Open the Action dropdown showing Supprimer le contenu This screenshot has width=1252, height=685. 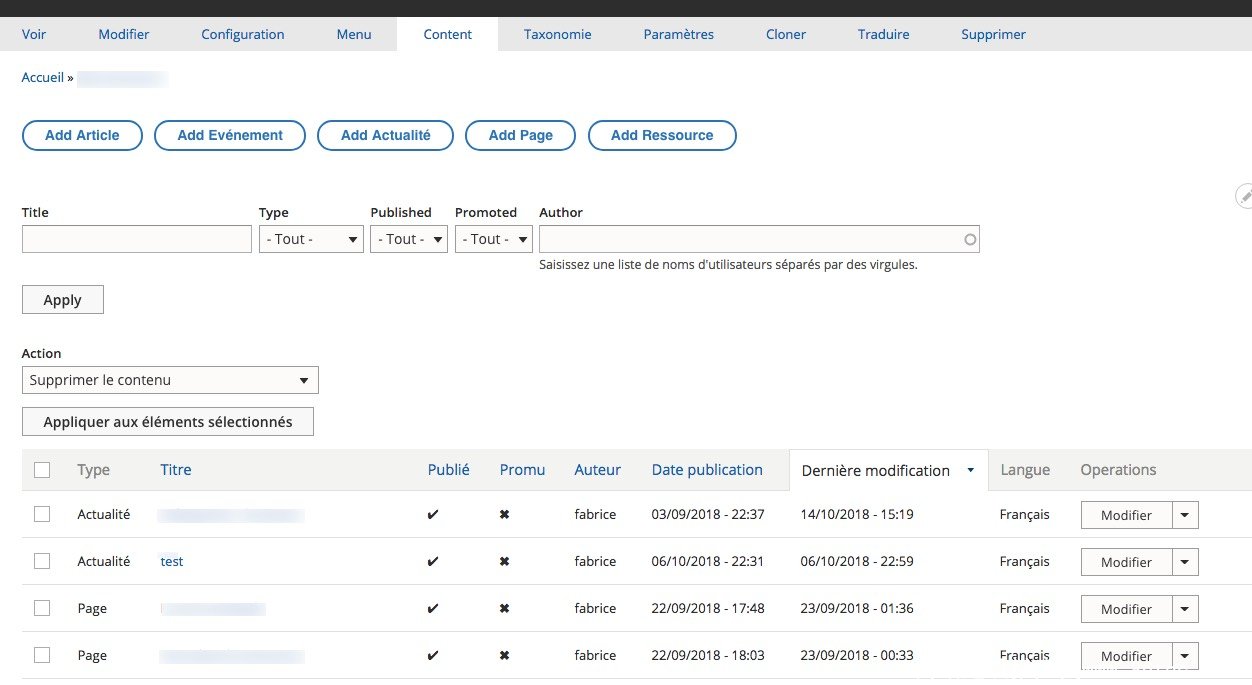(170, 380)
